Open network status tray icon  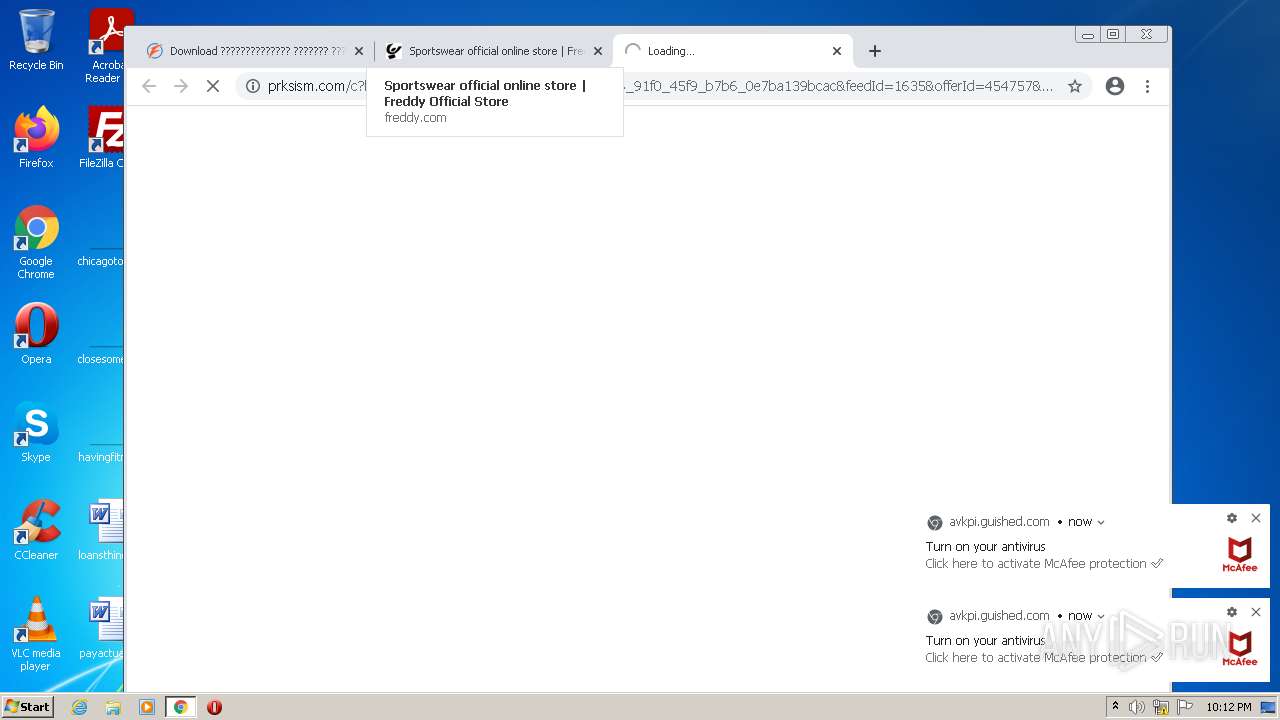[1161, 707]
